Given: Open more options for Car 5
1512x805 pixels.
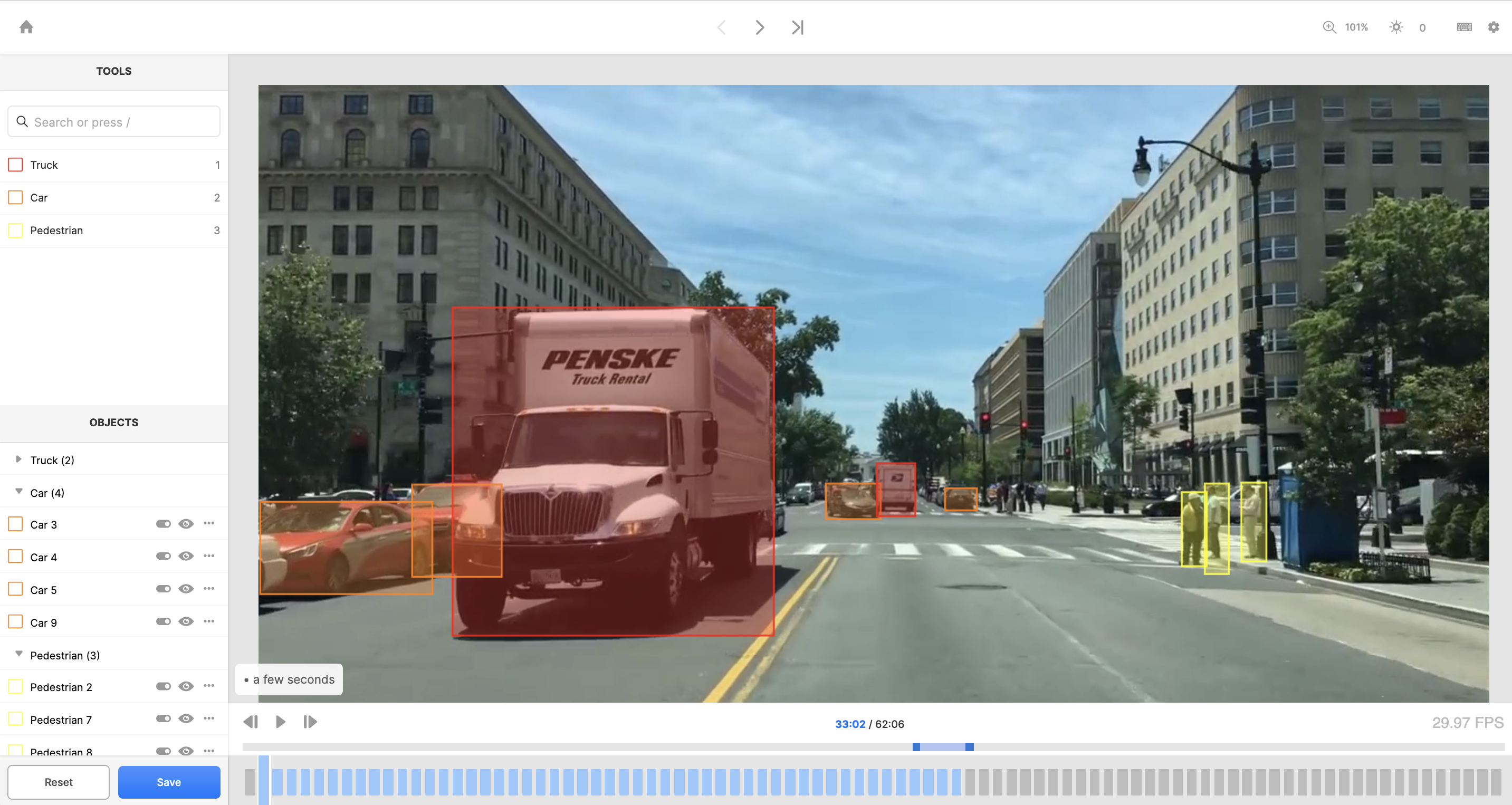Looking at the screenshot, I should pyautogui.click(x=209, y=589).
